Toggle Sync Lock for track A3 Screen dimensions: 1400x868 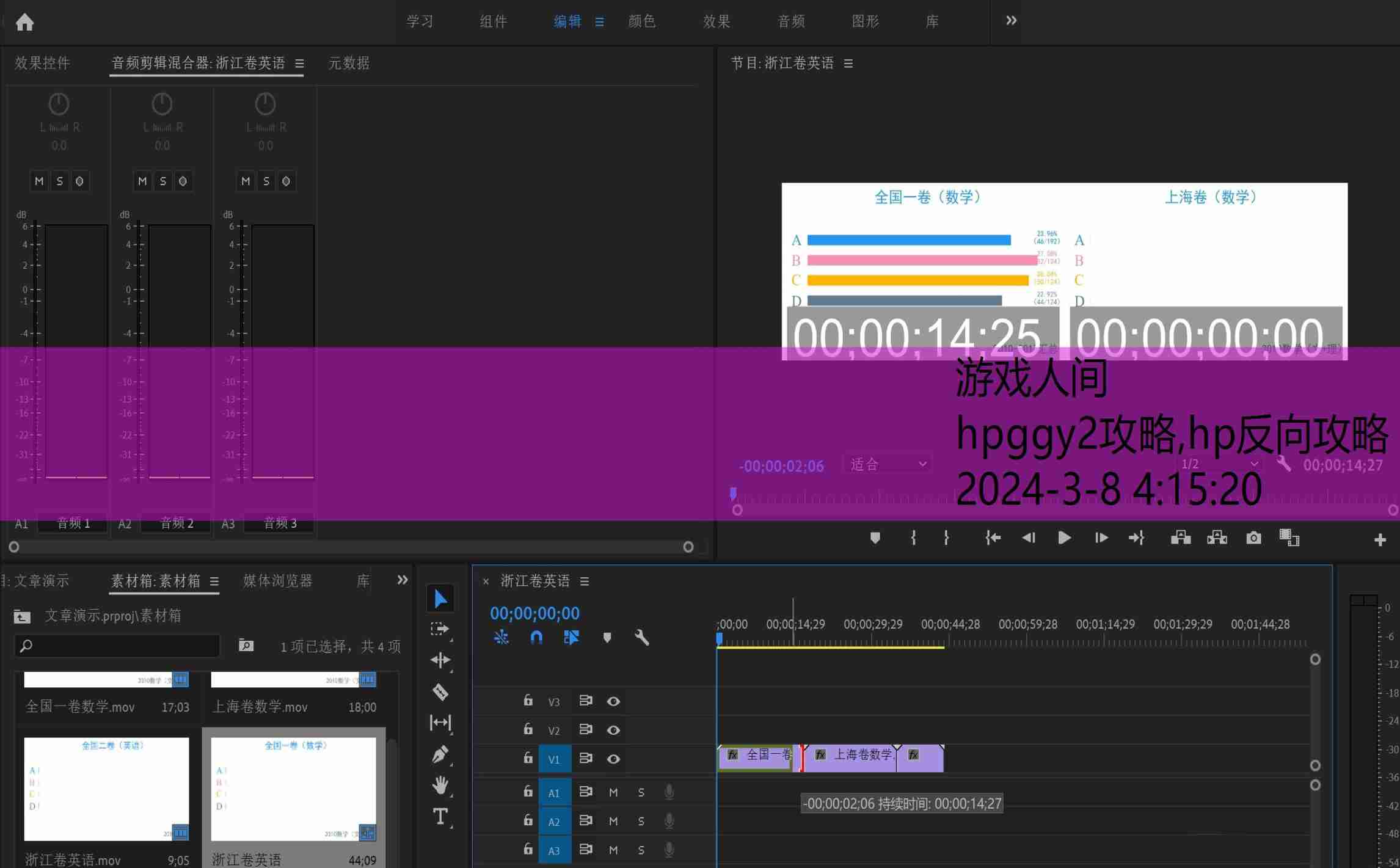point(586,849)
